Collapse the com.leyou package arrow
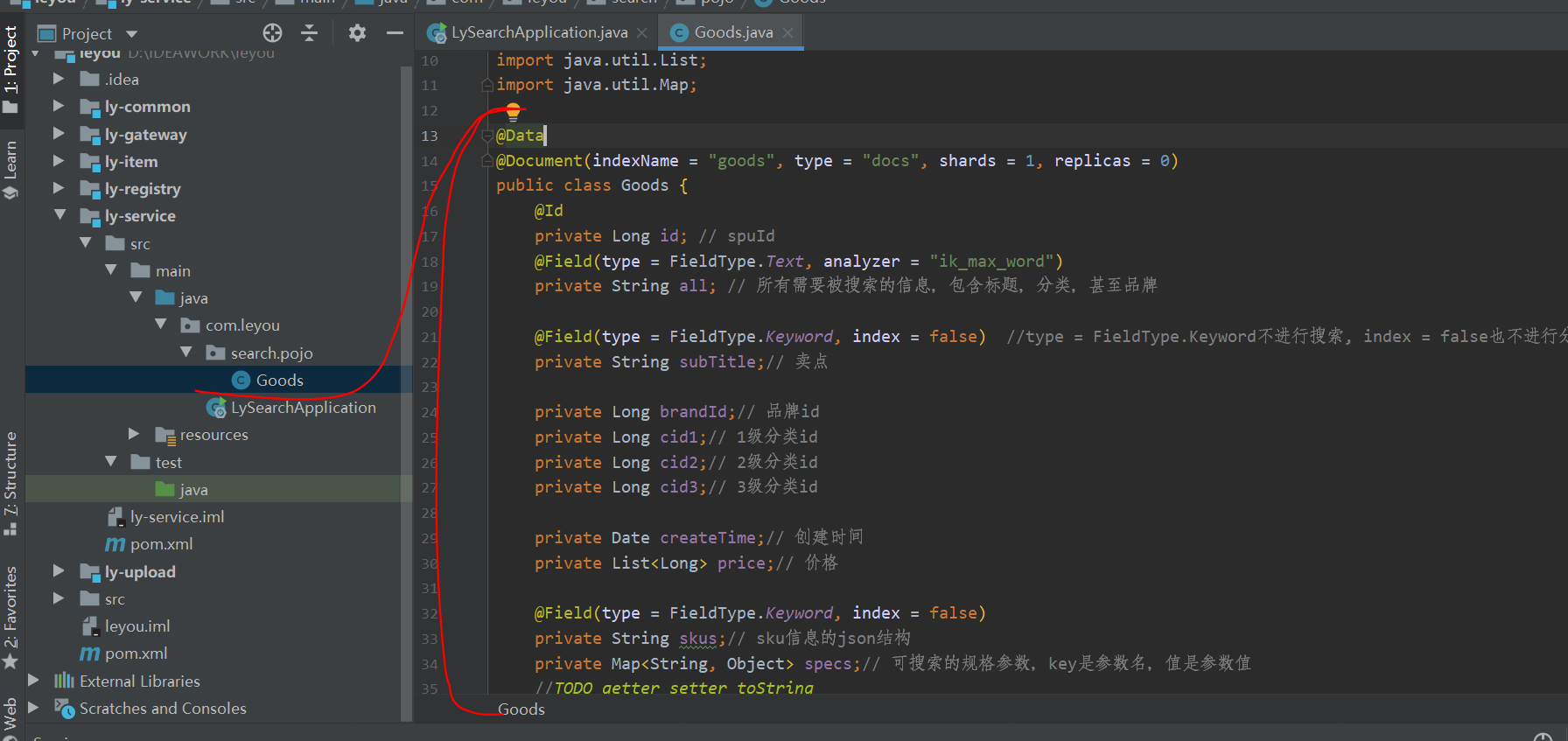The width and height of the screenshot is (1568, 741). [161, 325]
